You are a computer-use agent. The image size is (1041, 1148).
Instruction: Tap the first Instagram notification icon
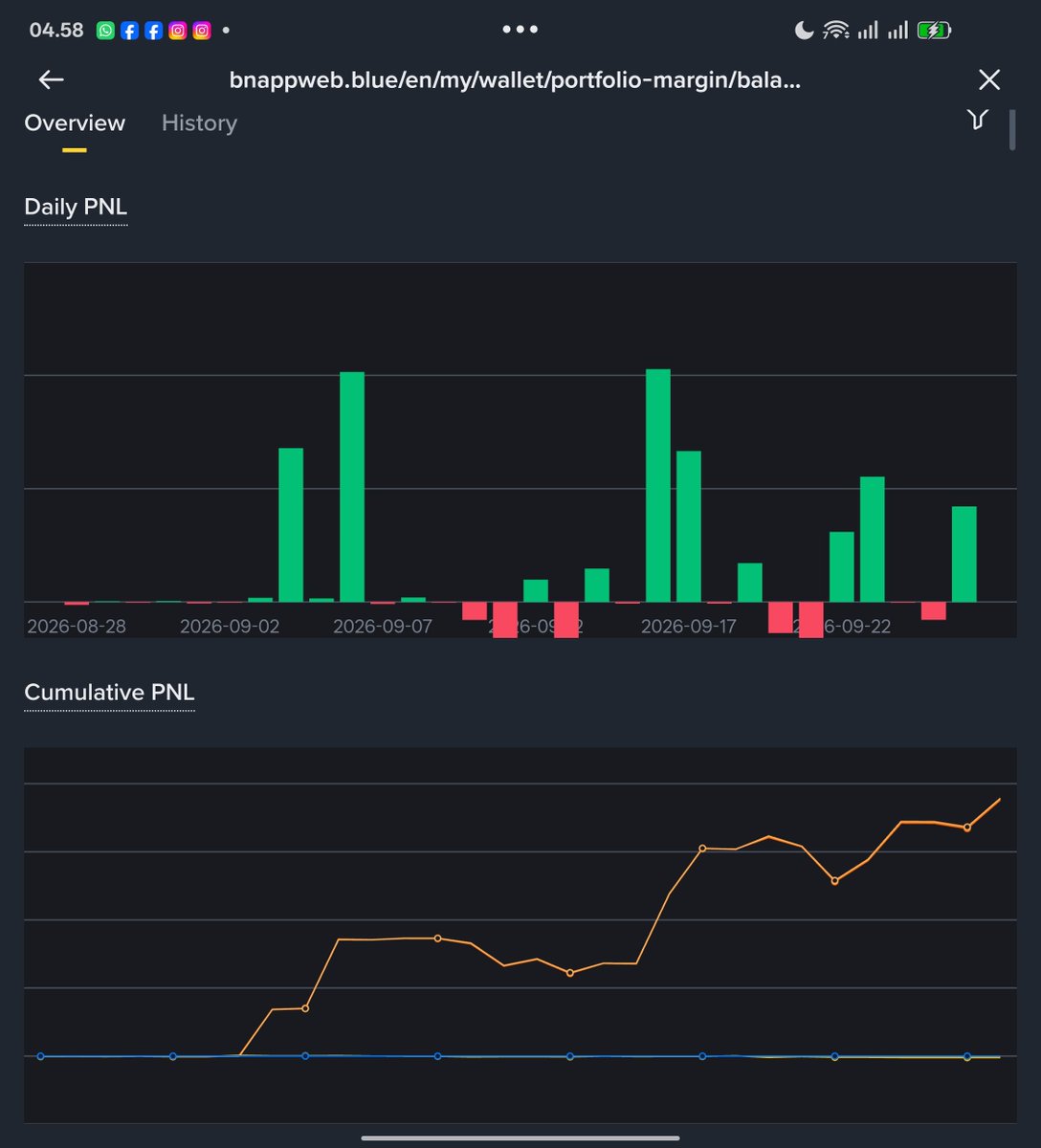tap(177, 31)
